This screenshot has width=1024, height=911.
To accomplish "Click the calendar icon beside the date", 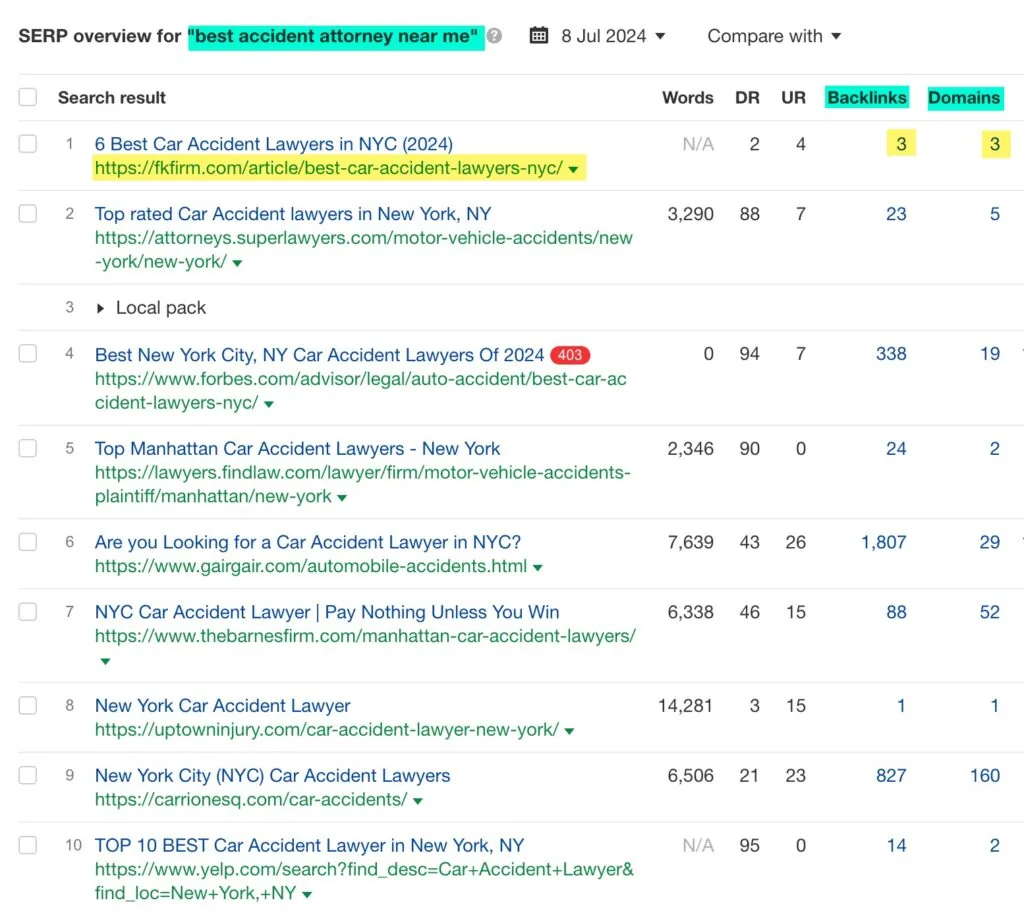I will click(539, 36).
